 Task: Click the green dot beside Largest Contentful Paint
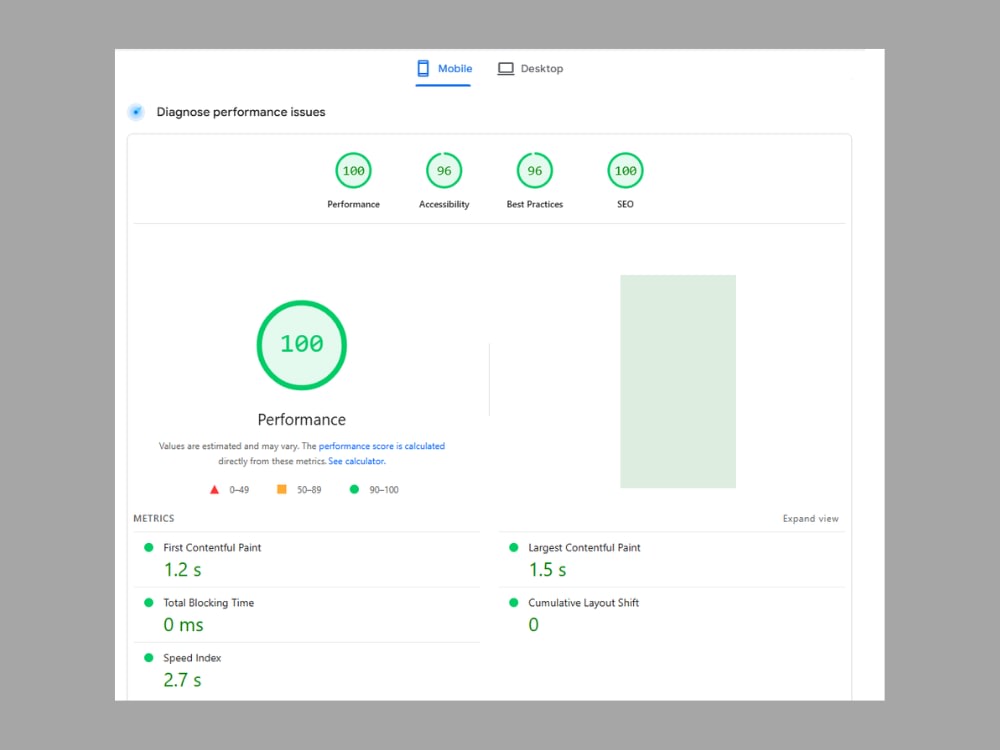click(x=513, y=547)
